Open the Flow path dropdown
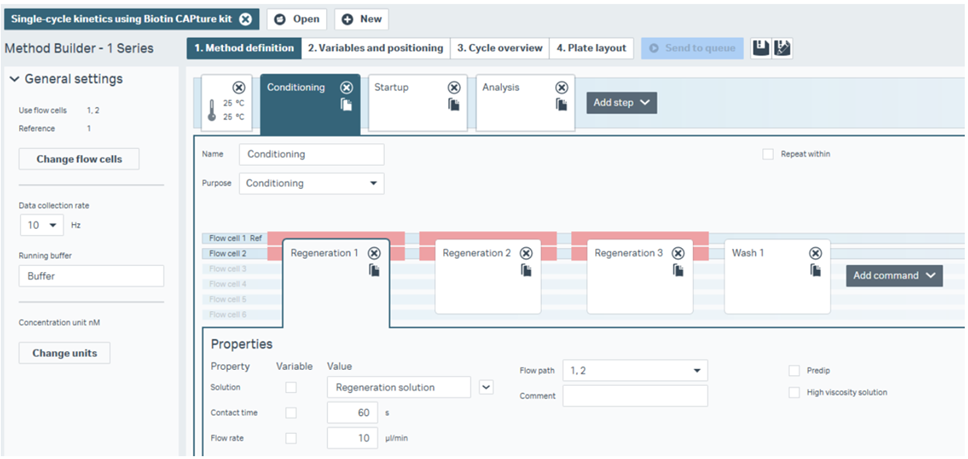 click(x=634, y=370)
